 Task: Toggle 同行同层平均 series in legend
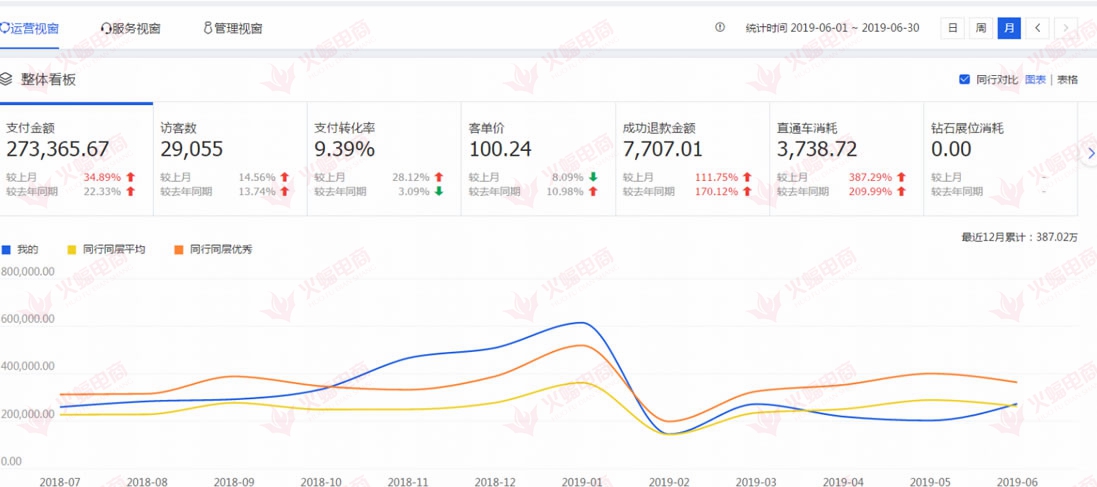(69, 249)
